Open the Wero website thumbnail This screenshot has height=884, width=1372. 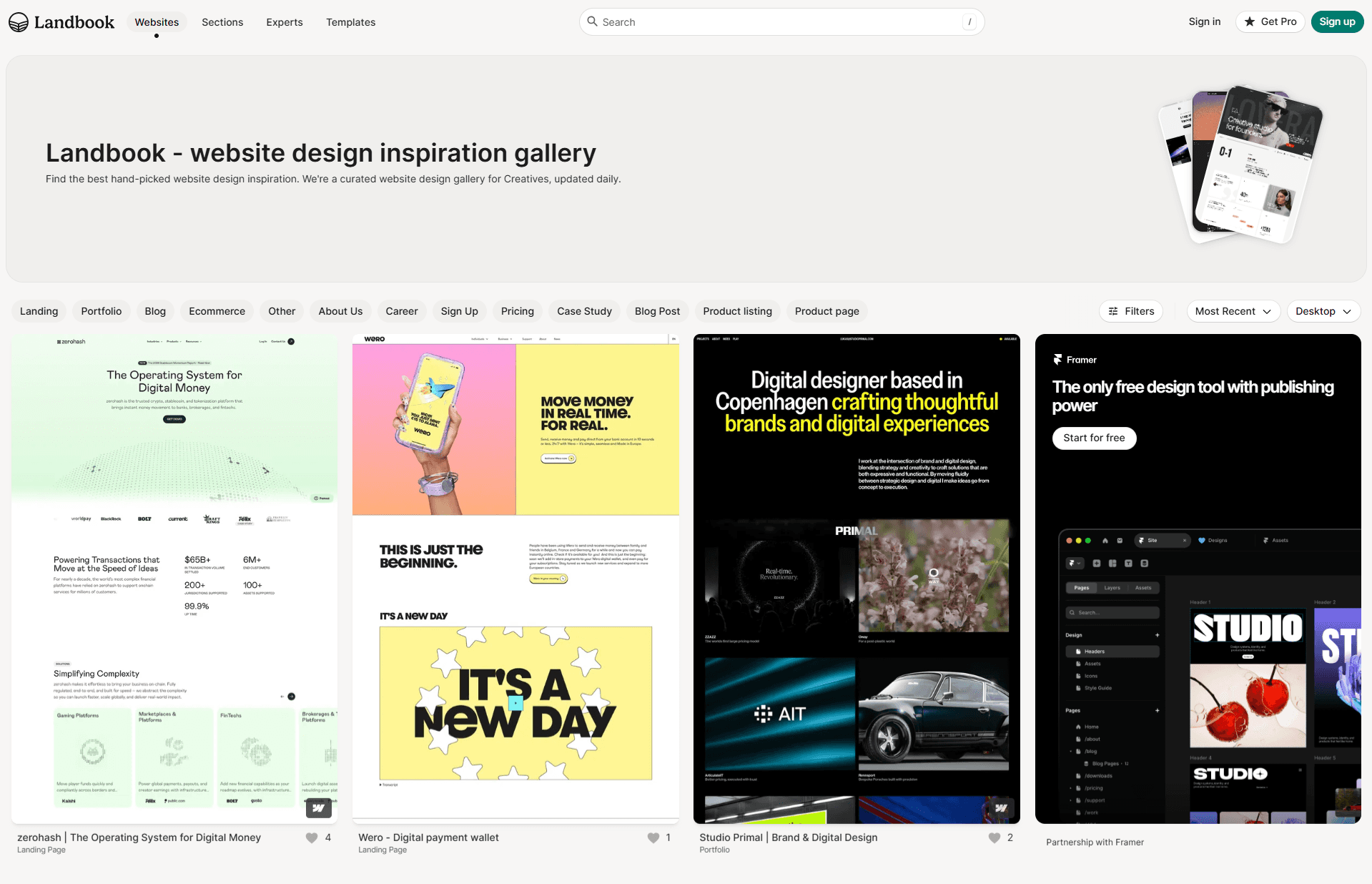pos(515,579)
